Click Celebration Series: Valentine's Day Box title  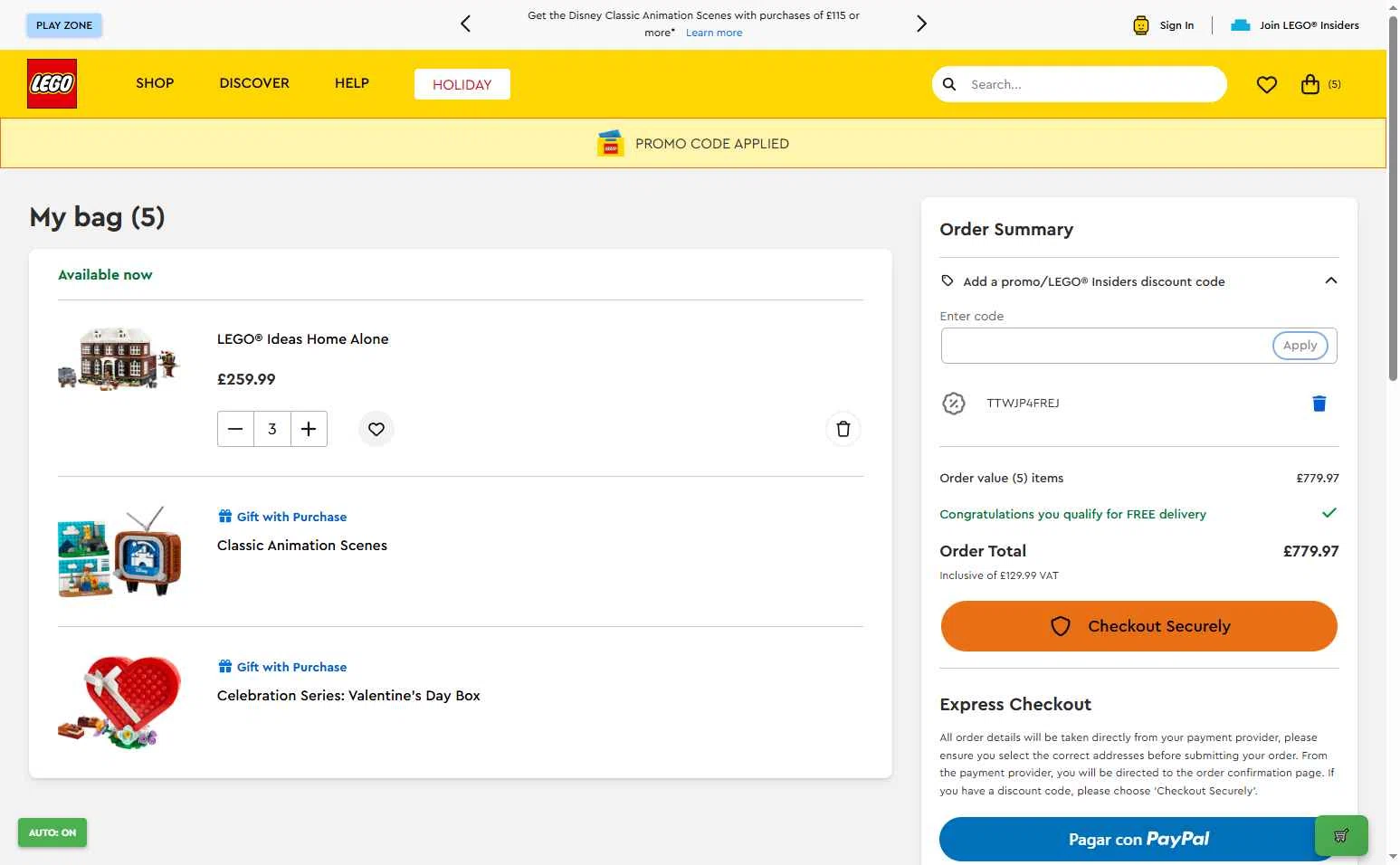pyautogui.click(x=348, y=695)
